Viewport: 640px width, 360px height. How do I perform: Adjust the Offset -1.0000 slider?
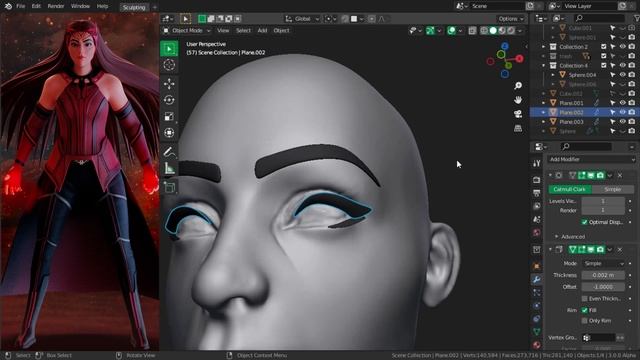[x=603, y=287]
